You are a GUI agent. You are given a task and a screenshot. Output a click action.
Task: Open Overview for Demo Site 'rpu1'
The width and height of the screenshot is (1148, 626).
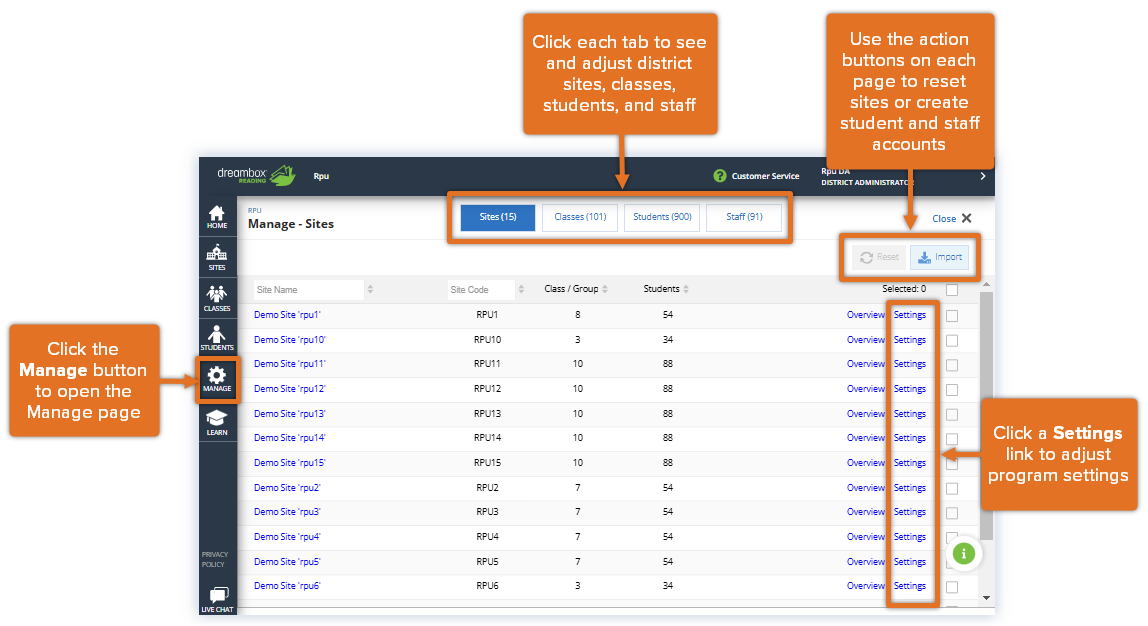[865, 315]
